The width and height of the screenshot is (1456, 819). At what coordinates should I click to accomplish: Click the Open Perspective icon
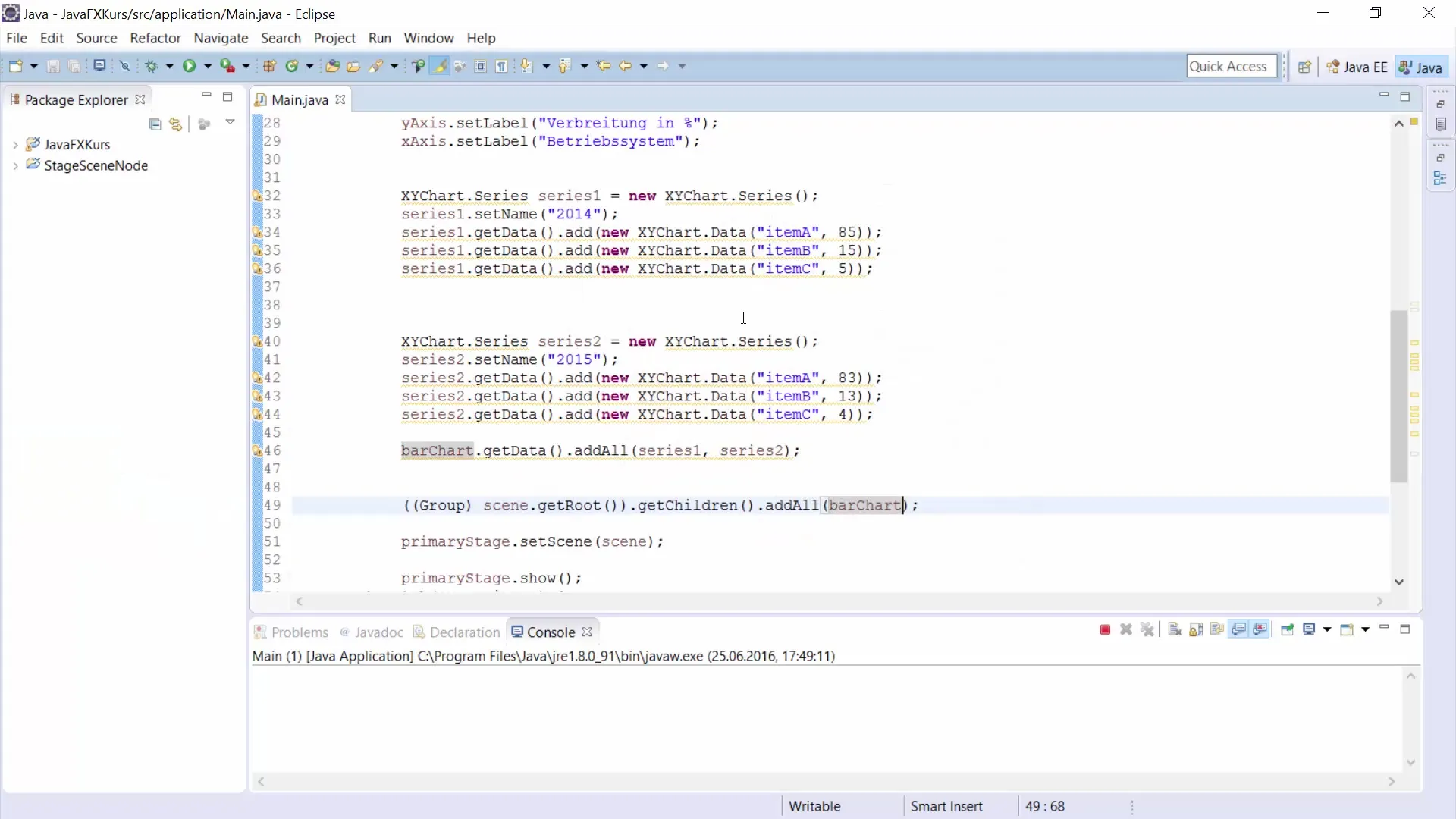click(1304, 67)
